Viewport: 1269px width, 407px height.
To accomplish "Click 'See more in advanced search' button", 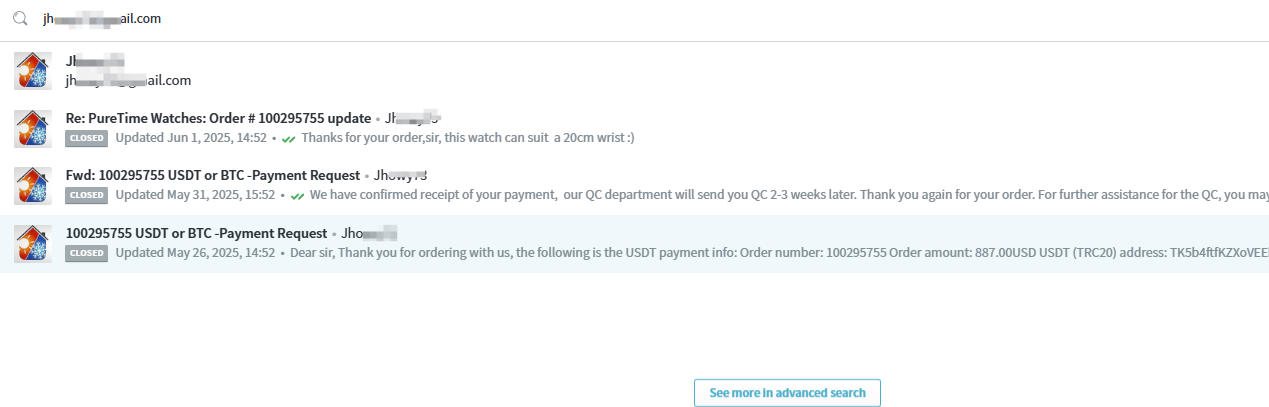I will click(x=787, y=393).
